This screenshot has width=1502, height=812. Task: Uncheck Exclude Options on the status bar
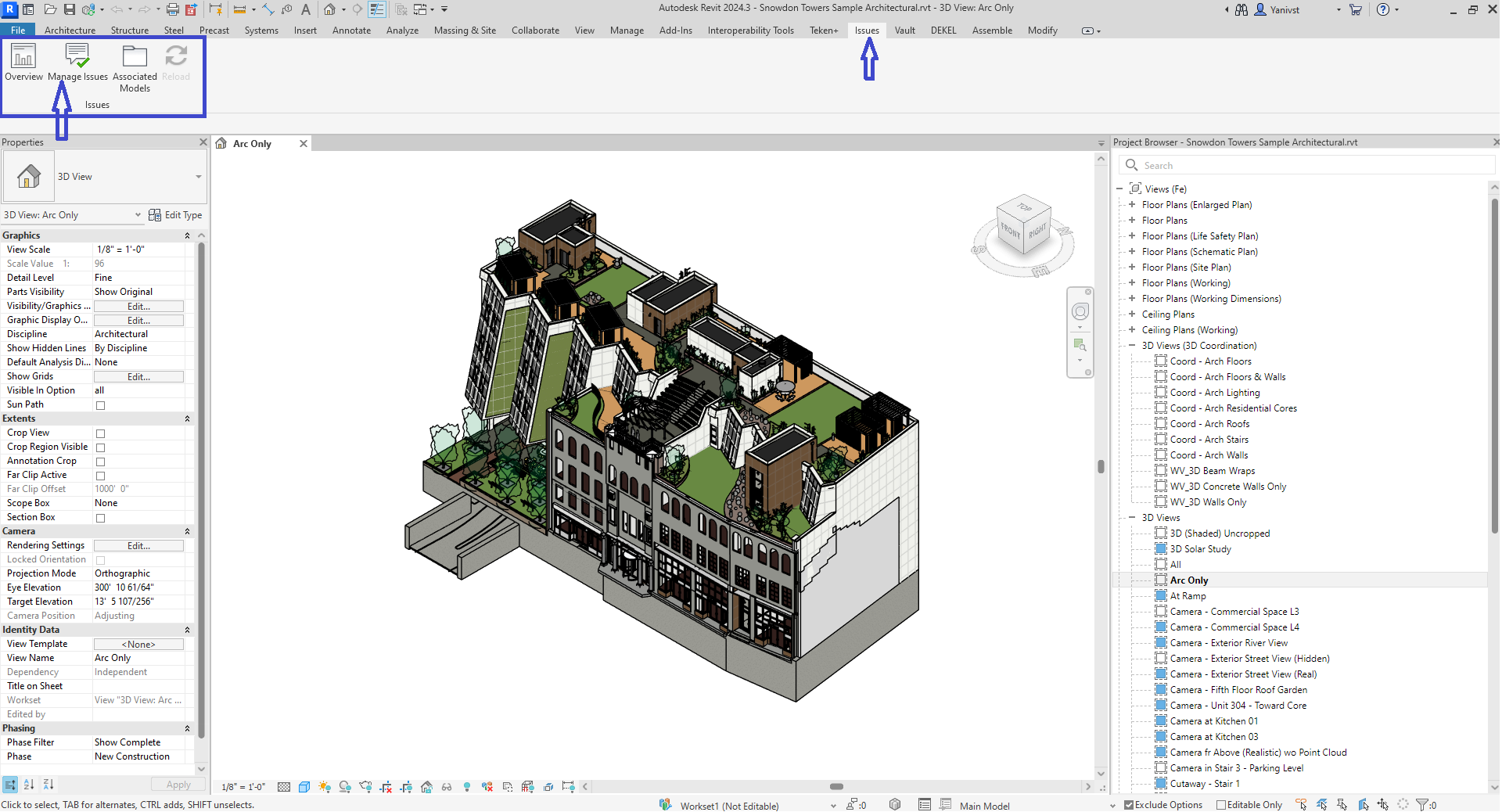pyautogui.click(x=1127, y=804)
